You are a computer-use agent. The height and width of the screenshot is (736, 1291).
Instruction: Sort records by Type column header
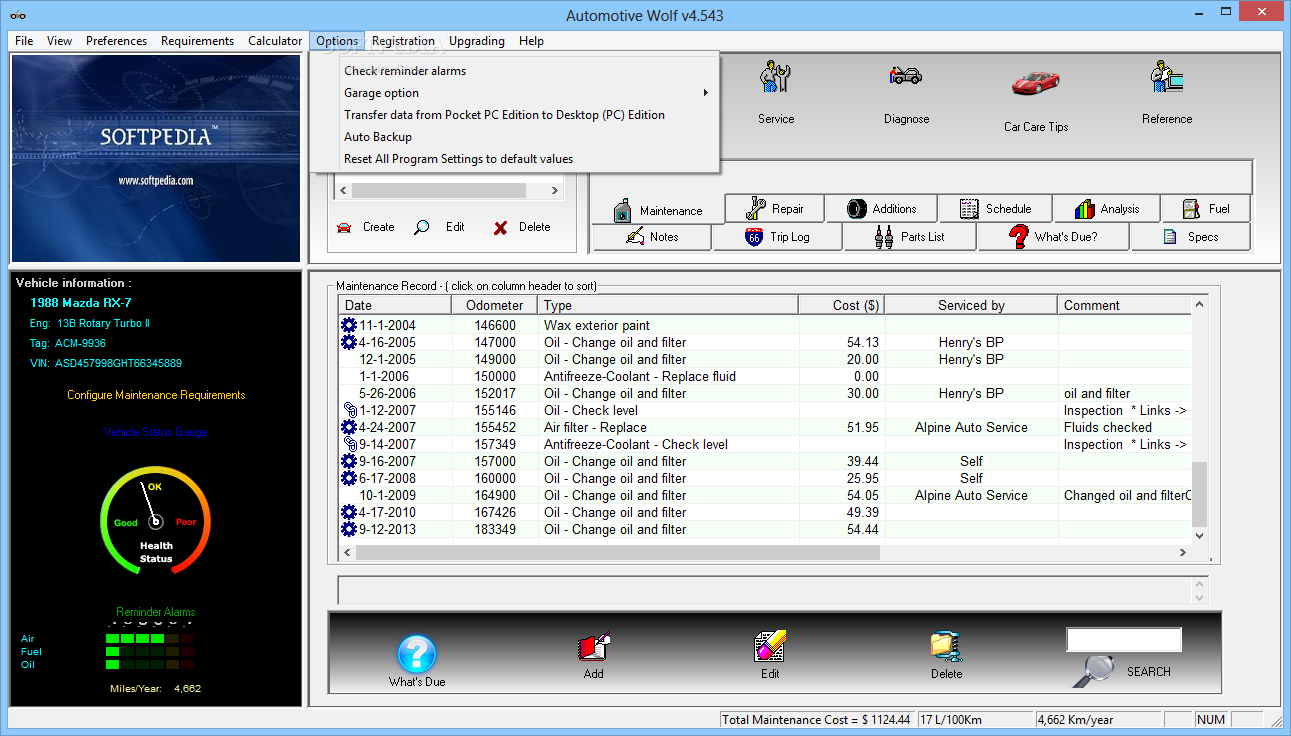(668, 305)
